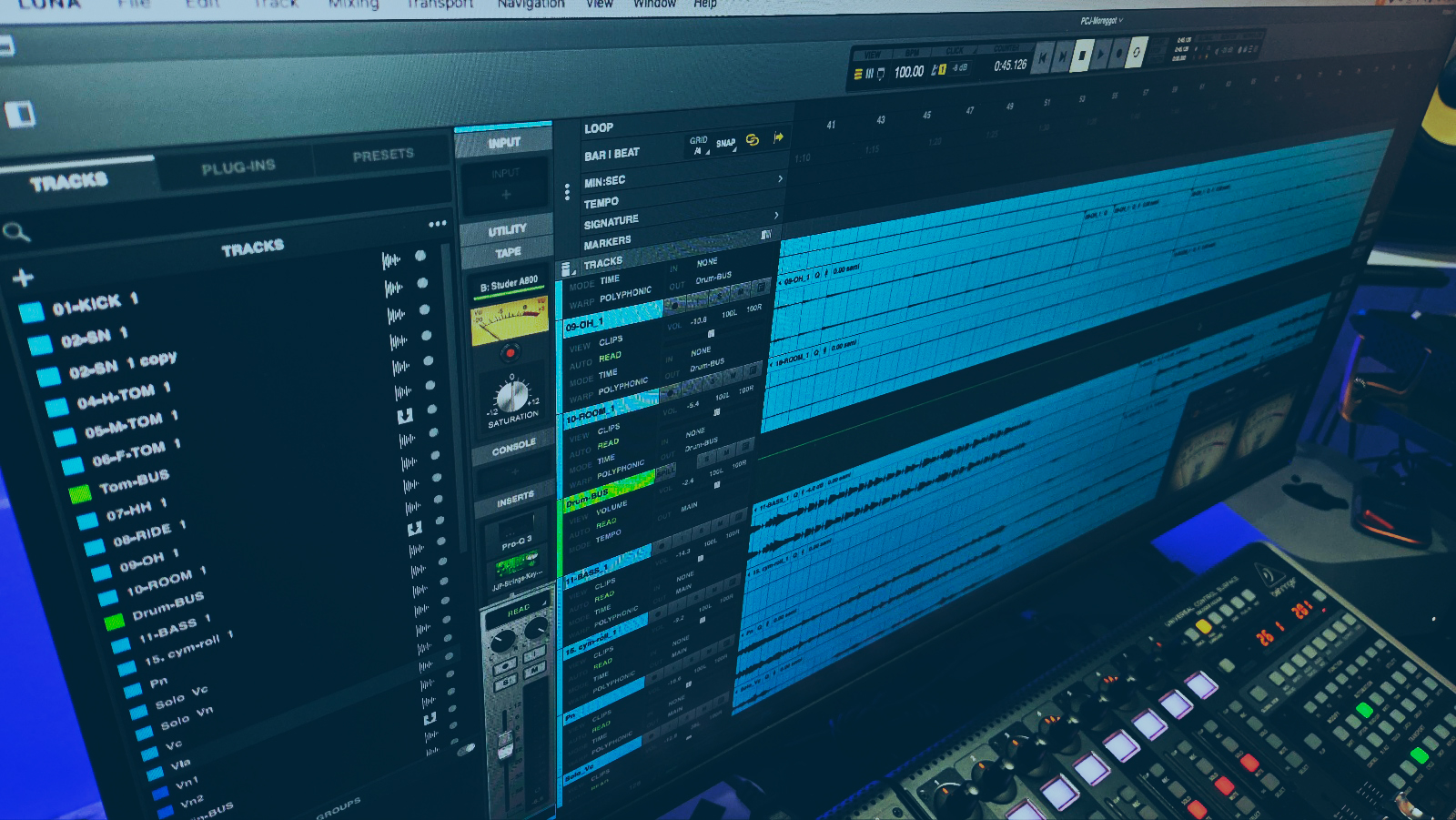The image size is (1456, 820).
Task: Expand the MIN:SEC ruler row chevron
Action: [x=780, y=179]
